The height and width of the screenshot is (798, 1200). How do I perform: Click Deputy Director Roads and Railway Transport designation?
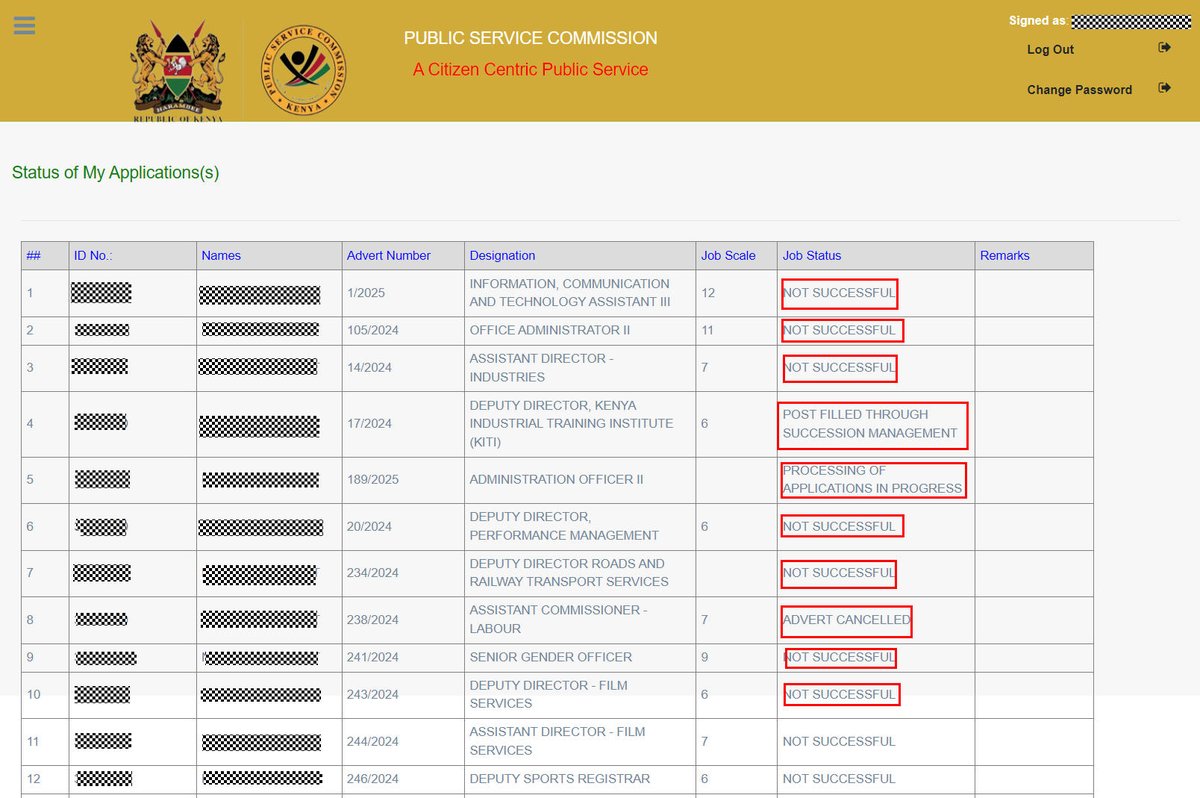(x=569, y=573)
